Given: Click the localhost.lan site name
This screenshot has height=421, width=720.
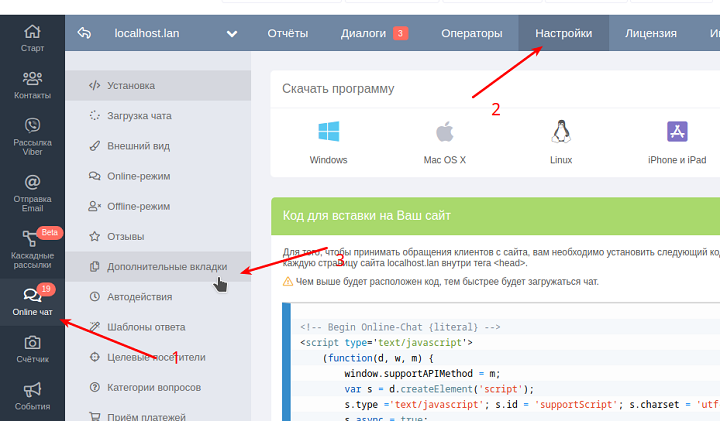Looking at the screenshot, I should point(147,34).
